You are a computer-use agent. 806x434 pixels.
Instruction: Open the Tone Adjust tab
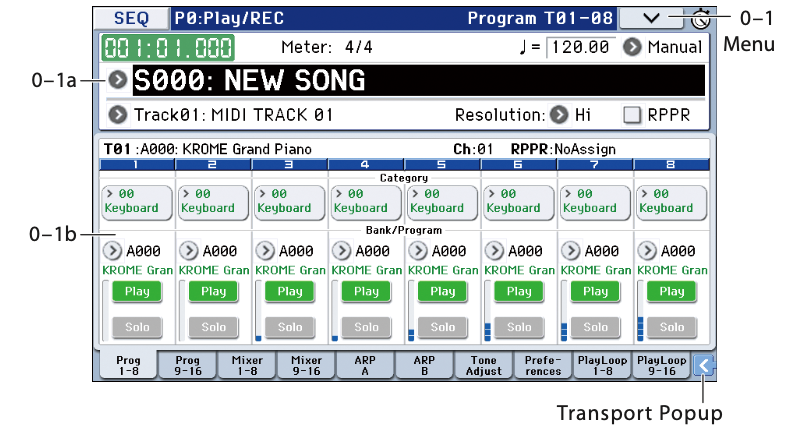pos(484,366)
